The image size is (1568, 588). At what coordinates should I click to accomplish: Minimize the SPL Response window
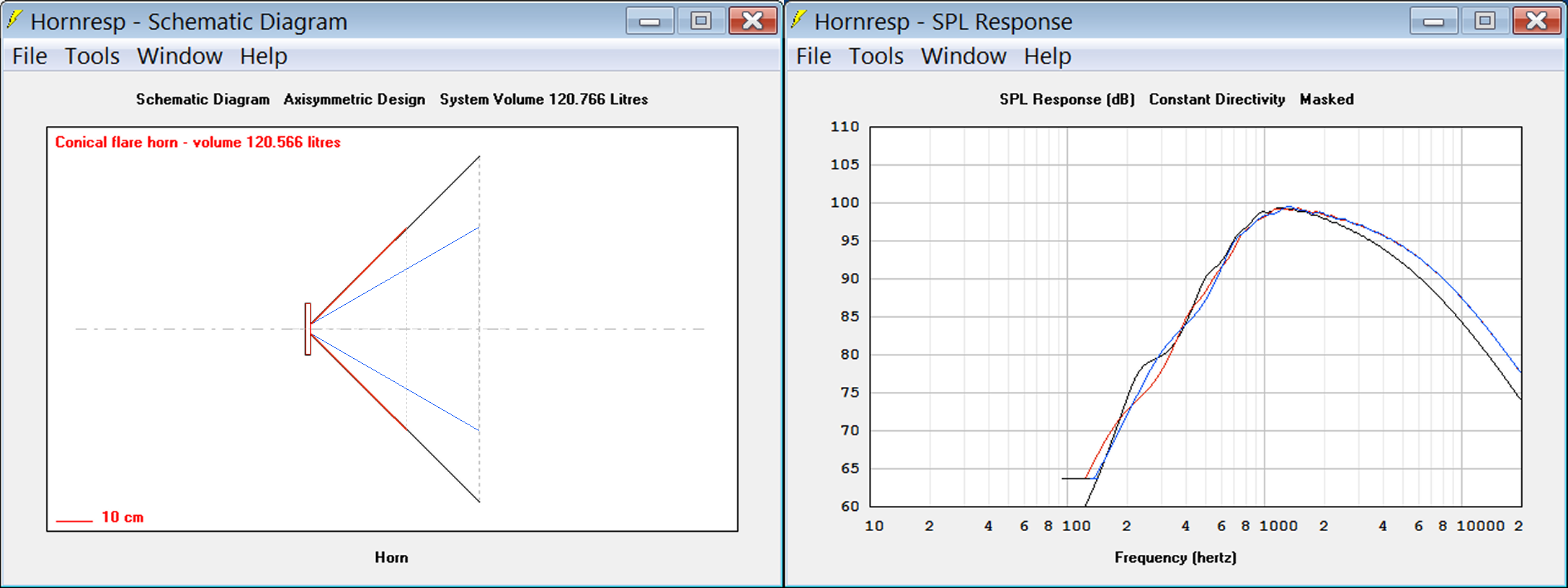(1434, 21)
